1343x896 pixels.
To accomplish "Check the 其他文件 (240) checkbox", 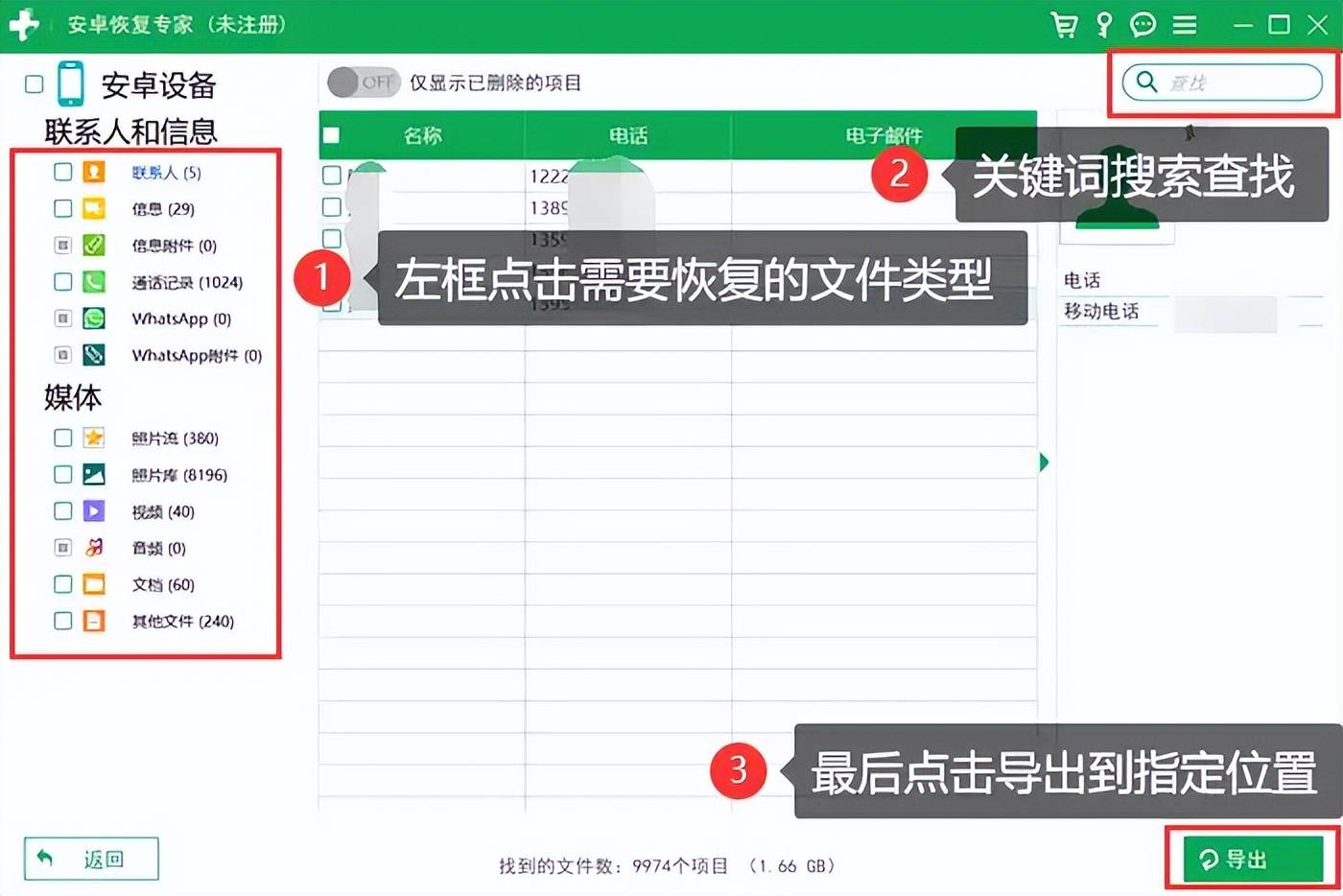I will (62, 621).
